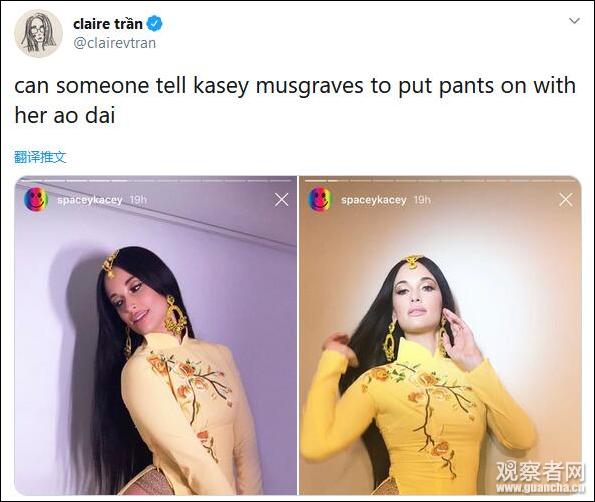The width and height of the screenshot is (595, 502).
Task: Click the blue verified badge
Action: pyautogui.click(x=154, y=24)
